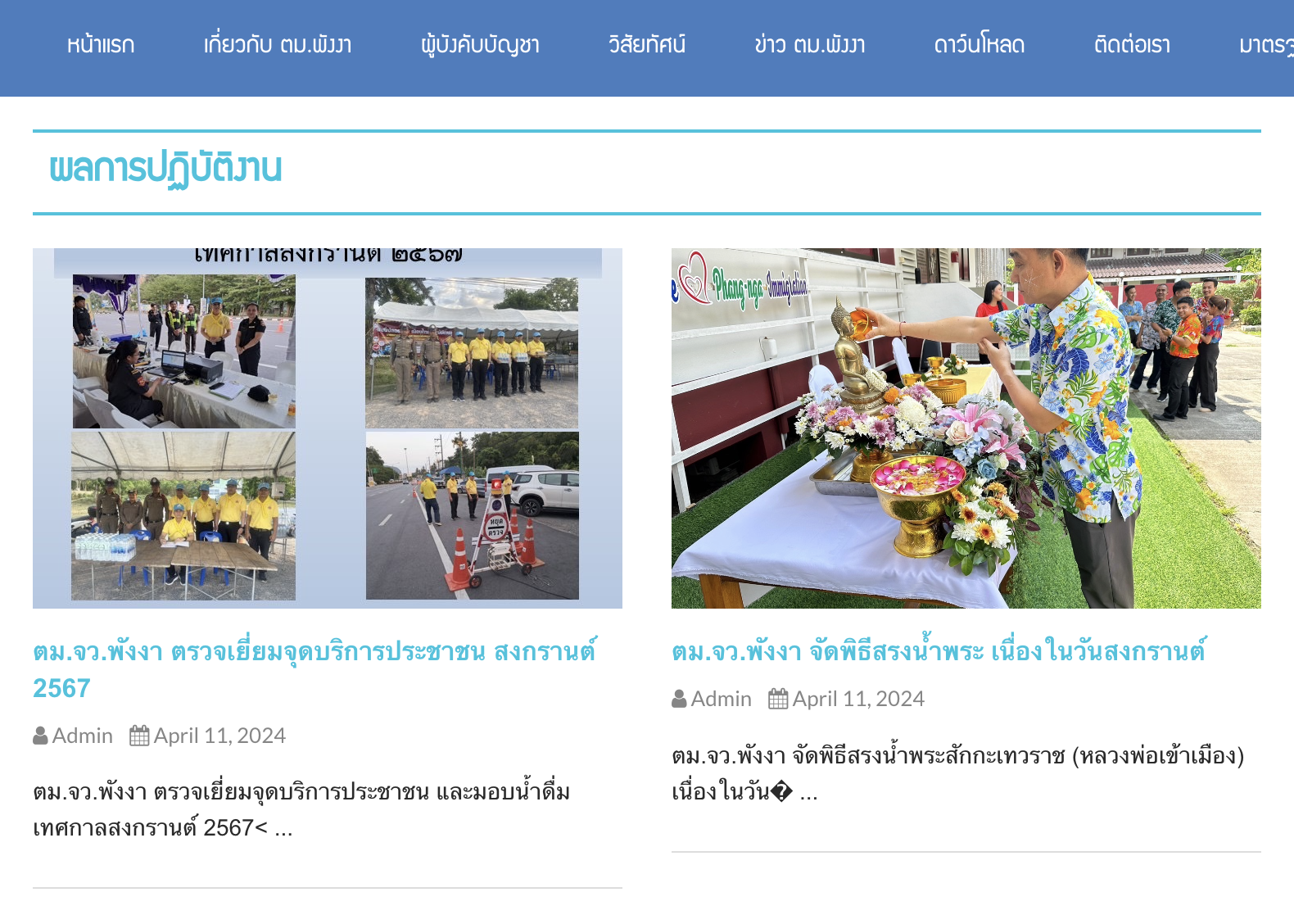Image resolution: width=1294 pixels, height=924 pixels.
Task: Click the ผลการปฏิบัติงาน section heading
Action: click(165, 169)
